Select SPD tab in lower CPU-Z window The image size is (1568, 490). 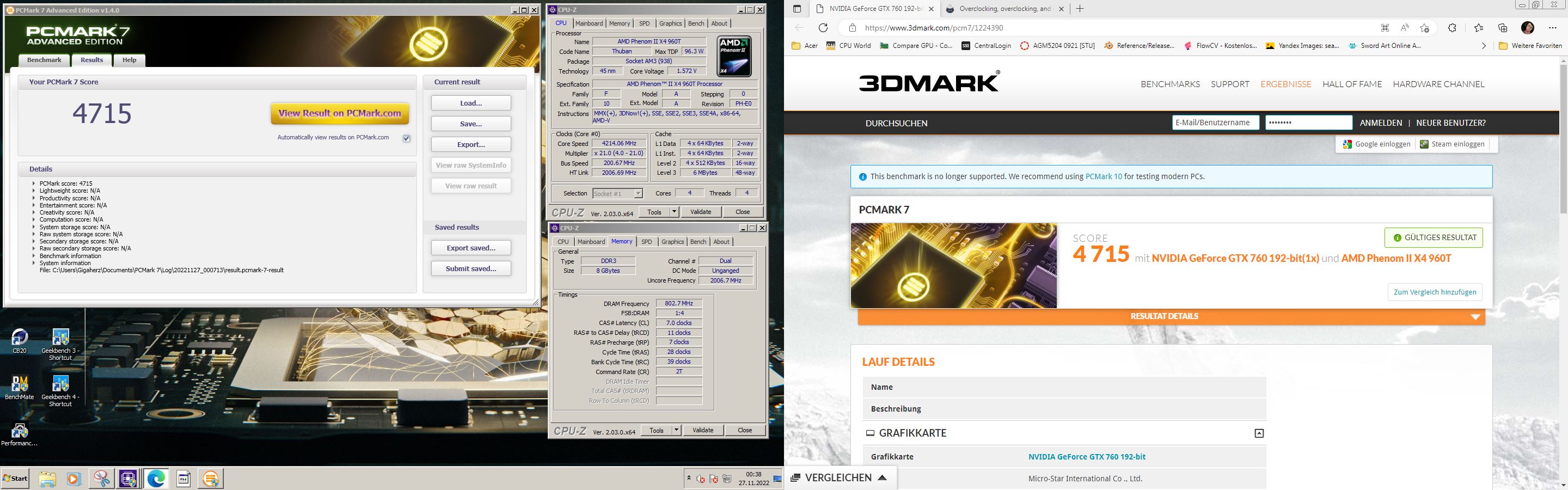click(x=646, y=242)
